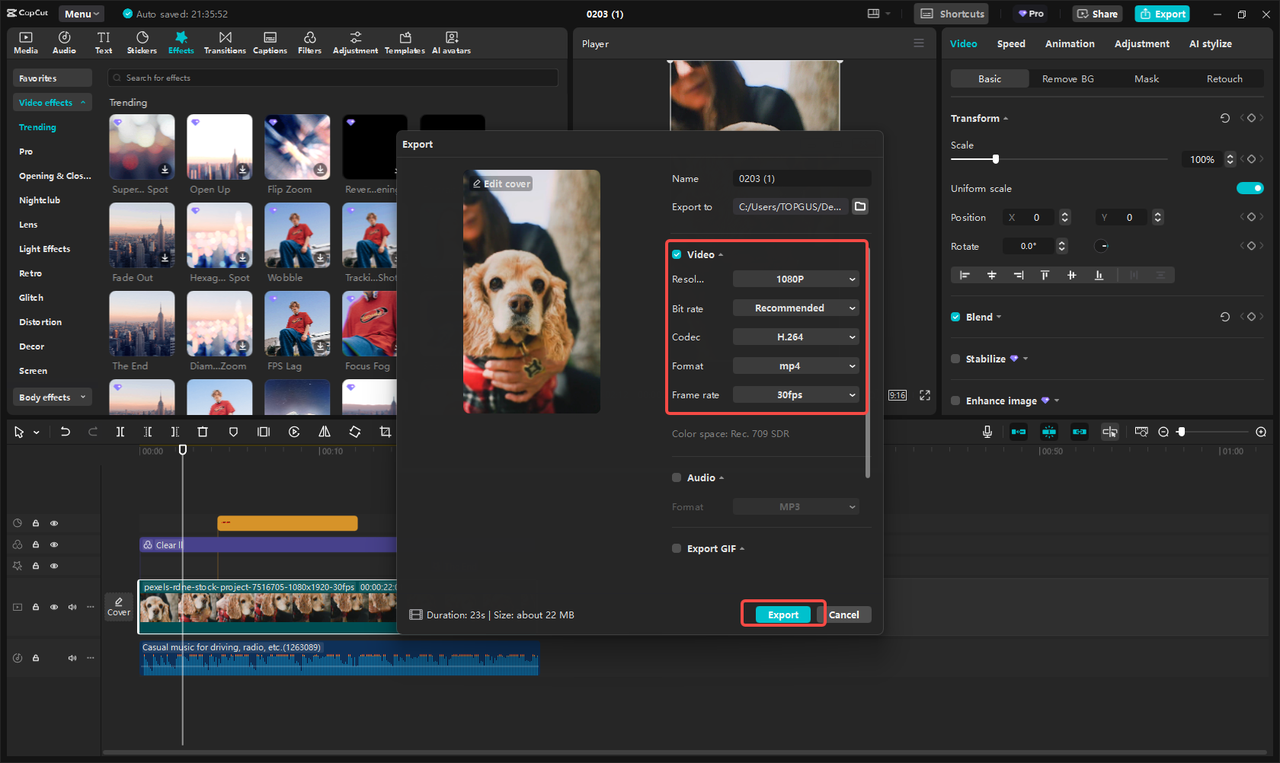Open the Resolution dropdown in Export dialog
The width and height of the screenshot is (1280, 763).
coord(795,278)
